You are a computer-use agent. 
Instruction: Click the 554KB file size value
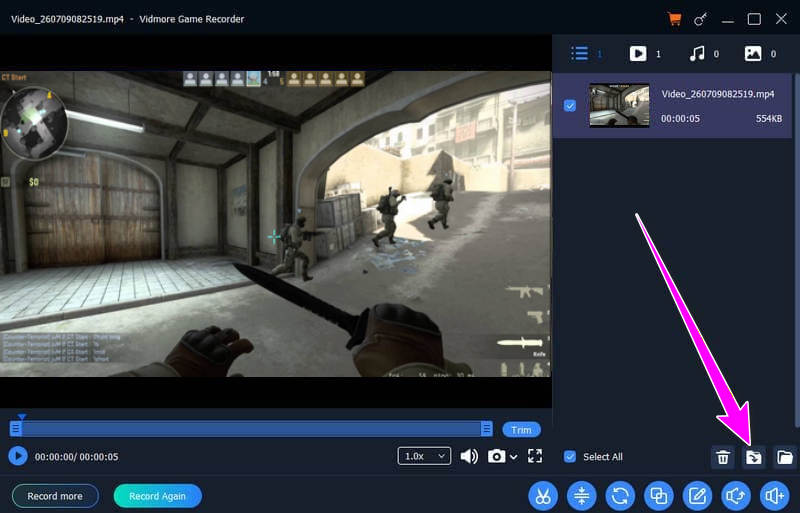point(769,118)
